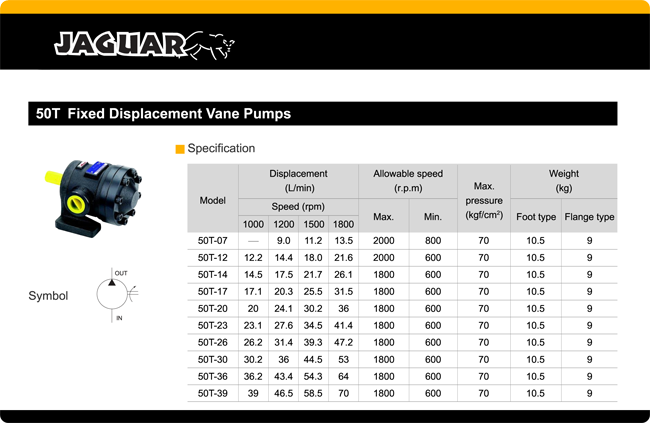The image size is (650, 423).
Task: Click value '13.5' in the 50T-07 row
Action: 344,241
